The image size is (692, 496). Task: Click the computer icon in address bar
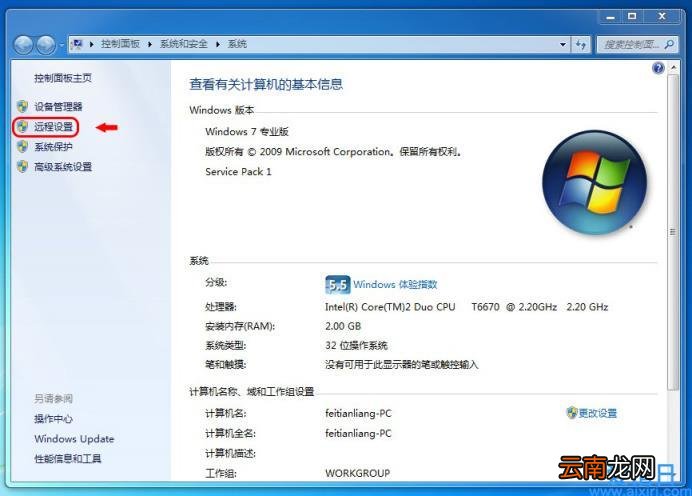(x=77, y=44)
